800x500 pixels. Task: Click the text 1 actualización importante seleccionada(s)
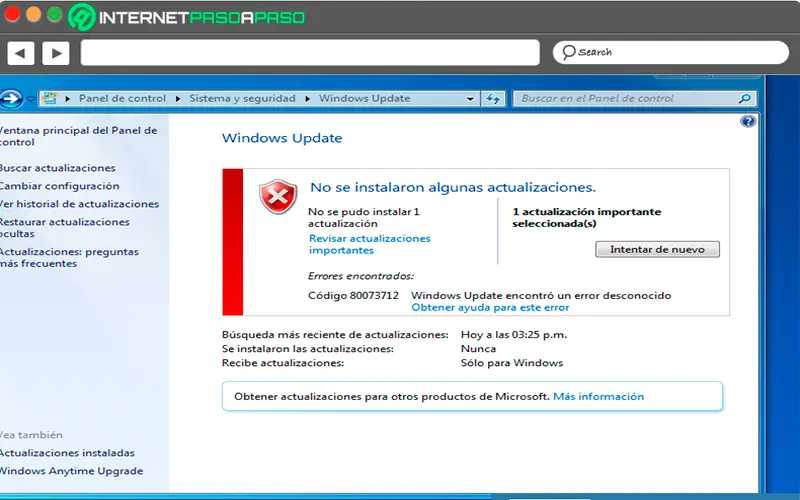click(586, 217)
